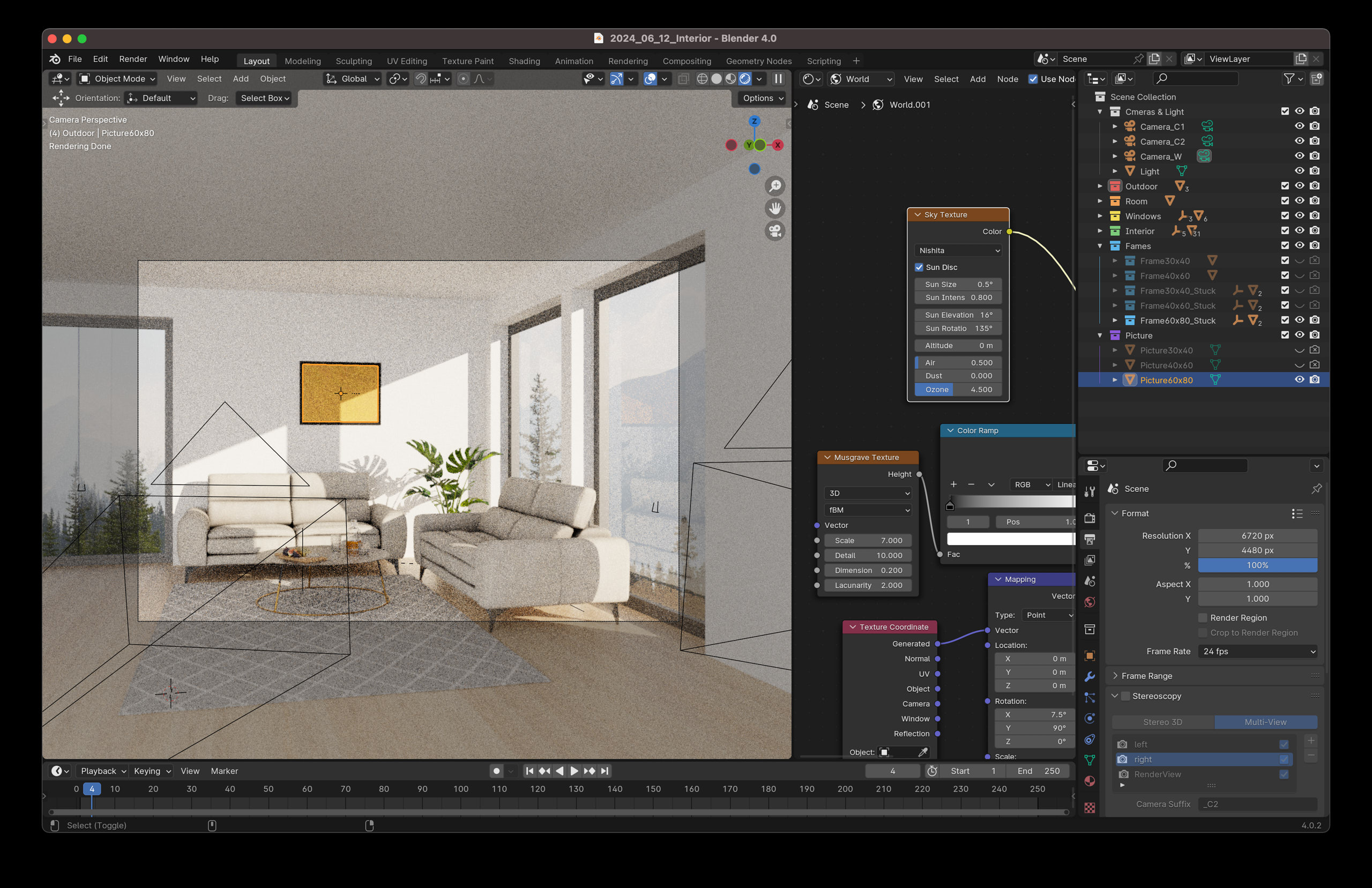Open the Render menu
The width and height of the screenshot is (1372, 888).
[132, 59]
